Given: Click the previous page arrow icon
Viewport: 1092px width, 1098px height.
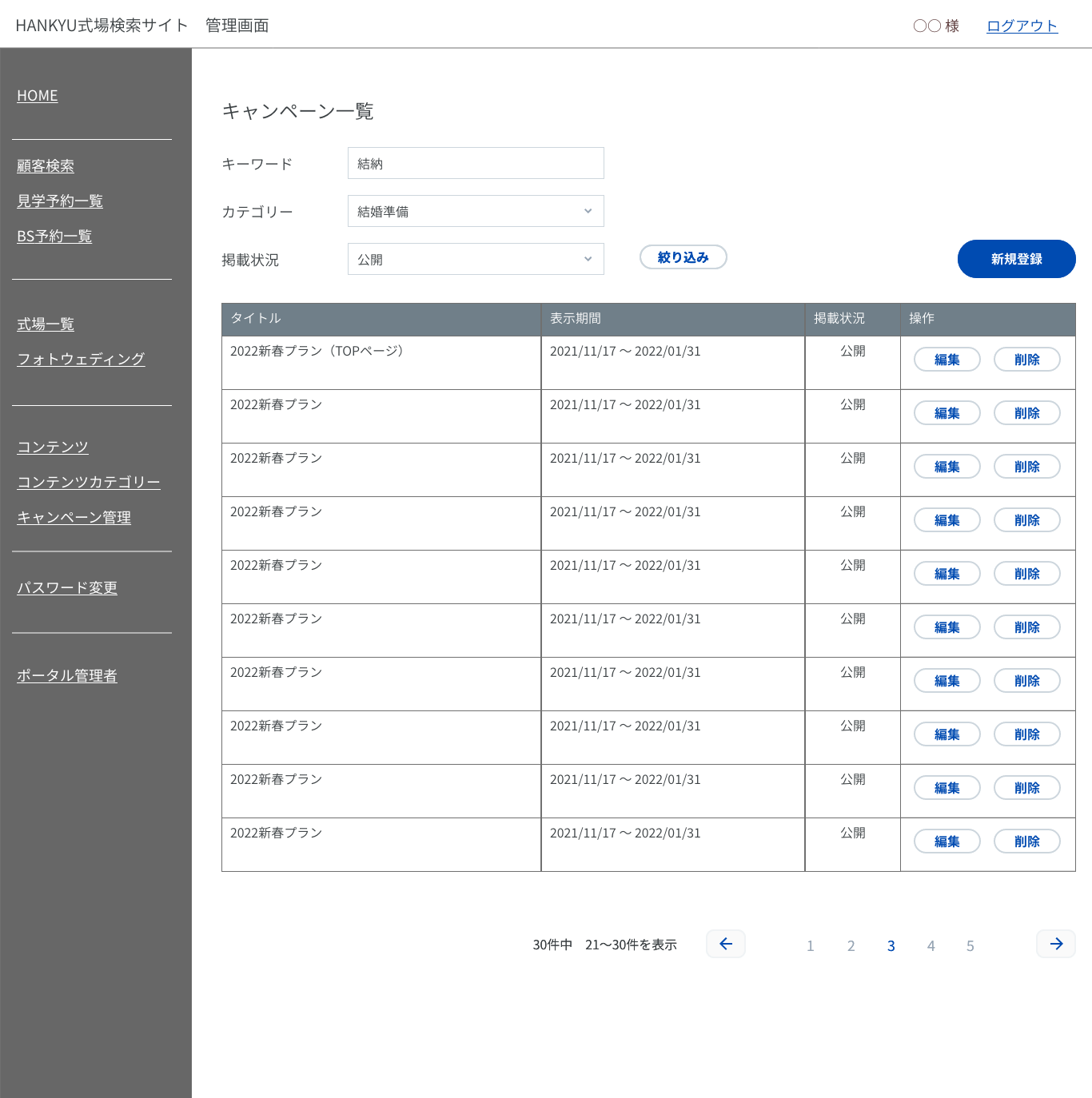Looking at the screenshot, I should (726, 944).
